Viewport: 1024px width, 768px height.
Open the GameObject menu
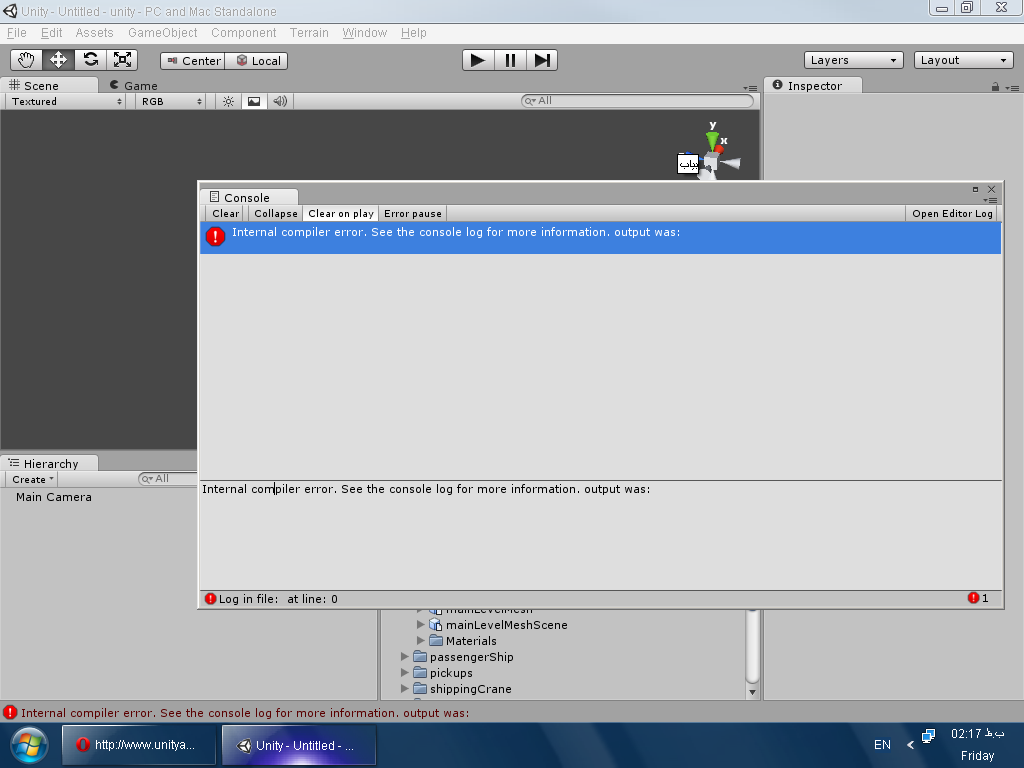click(162, 33)
